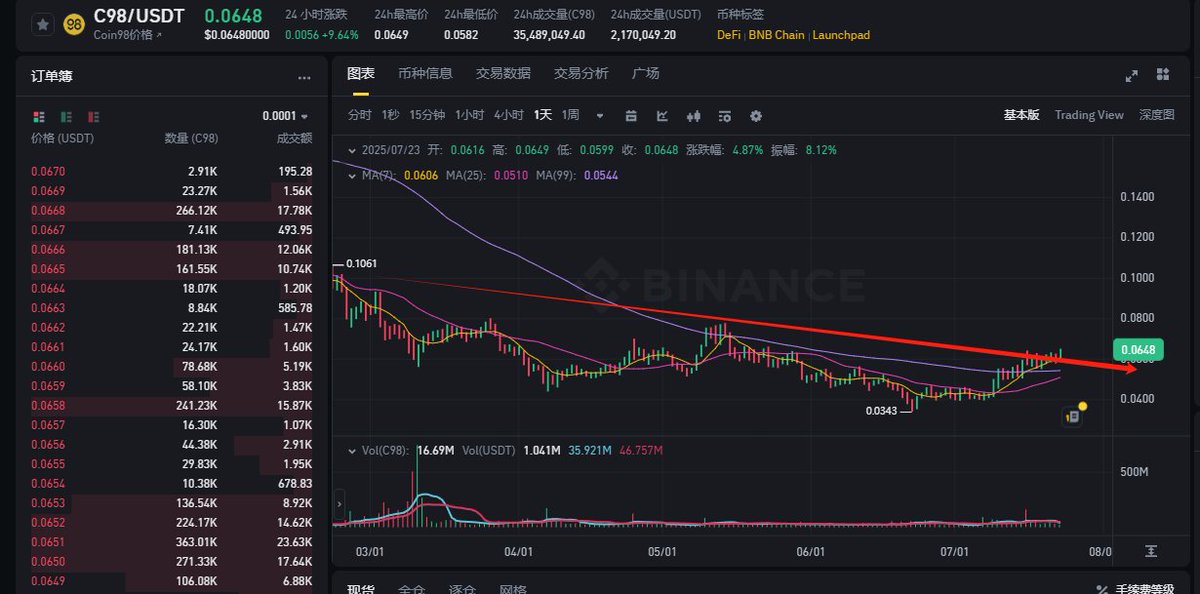Select the 1秒 chart interval
1200x594 pixels.
coord(391,115)
